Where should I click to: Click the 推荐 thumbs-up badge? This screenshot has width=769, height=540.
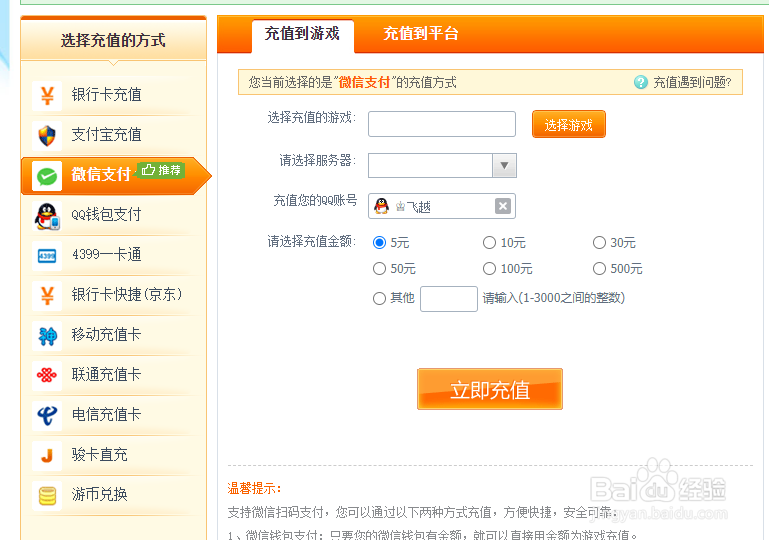click(161, 170)
